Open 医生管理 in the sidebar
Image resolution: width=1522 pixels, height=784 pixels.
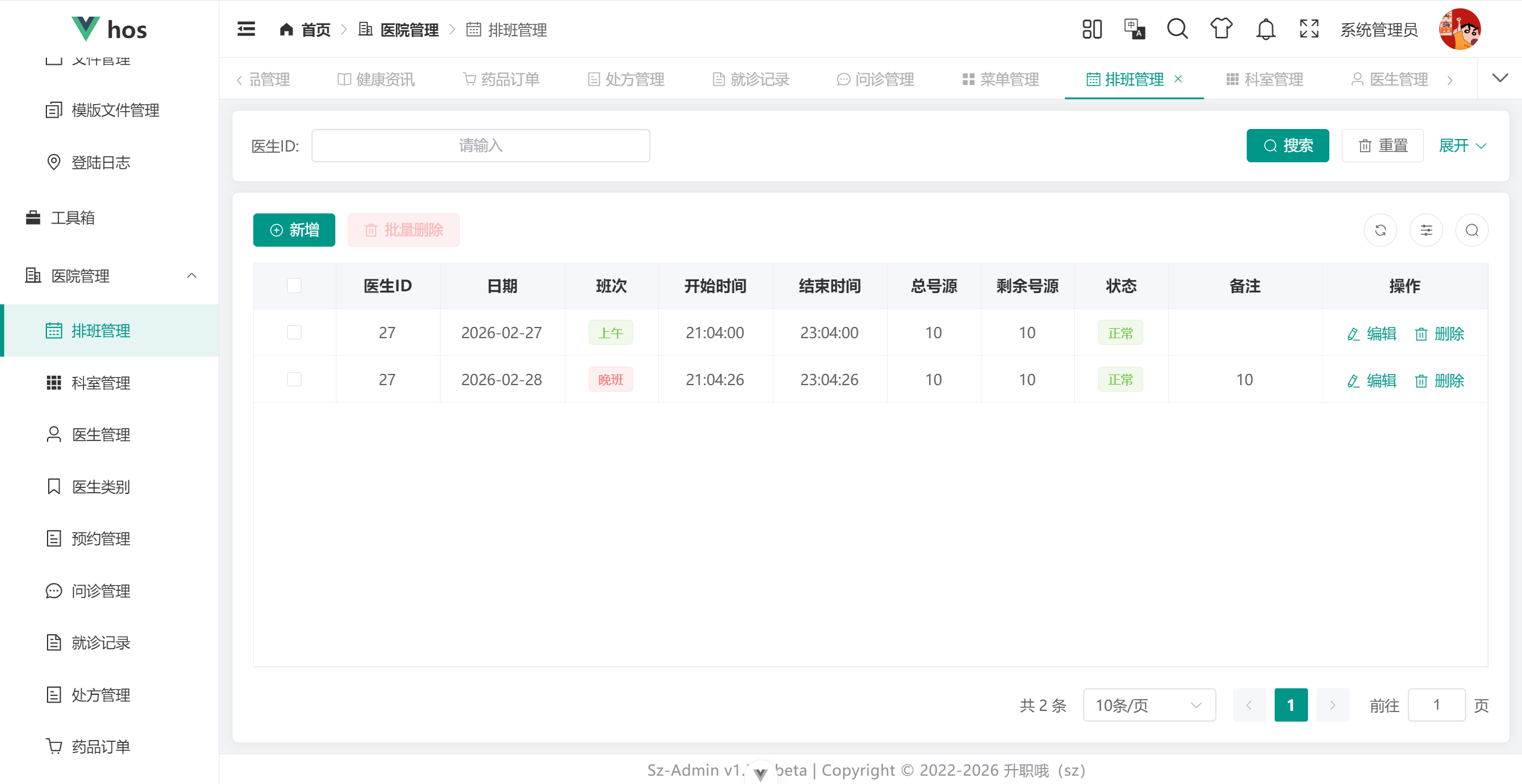click(101, 434)
